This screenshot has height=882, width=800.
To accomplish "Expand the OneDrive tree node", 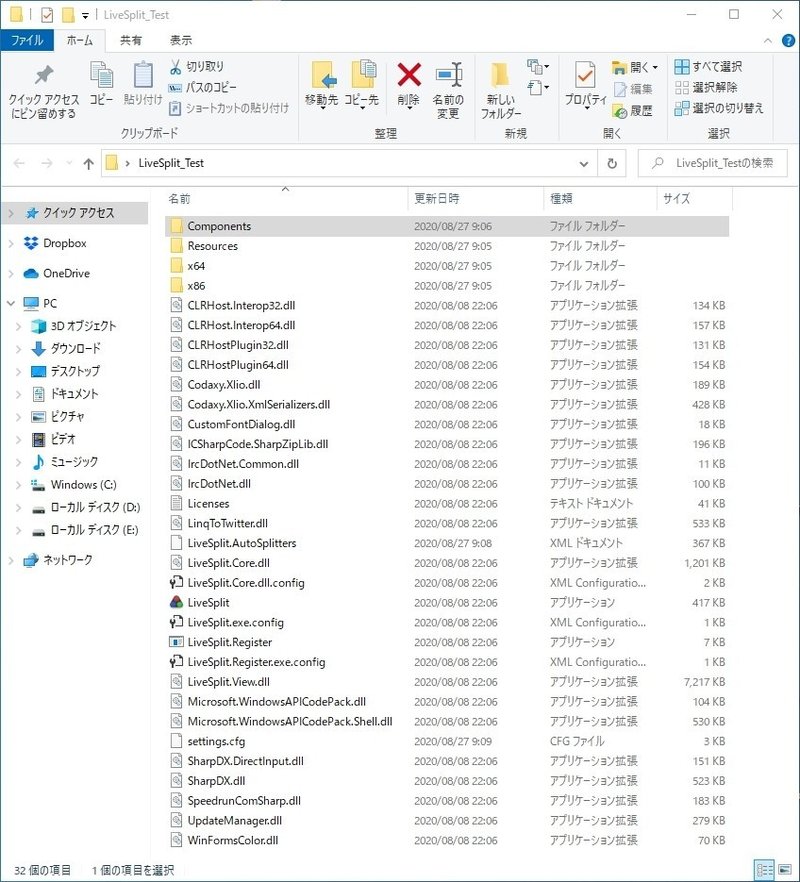I will point(11,274).
